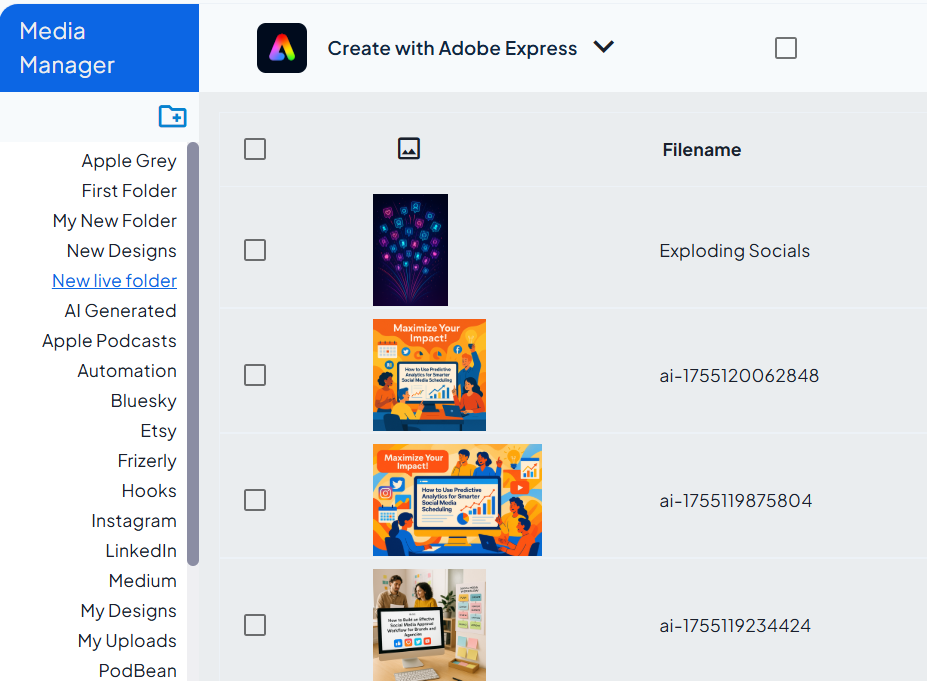This screenshot has height=681, width=927.
Task: Tick the checkbox in the top toolbar
Action: [x=786, y=48]
